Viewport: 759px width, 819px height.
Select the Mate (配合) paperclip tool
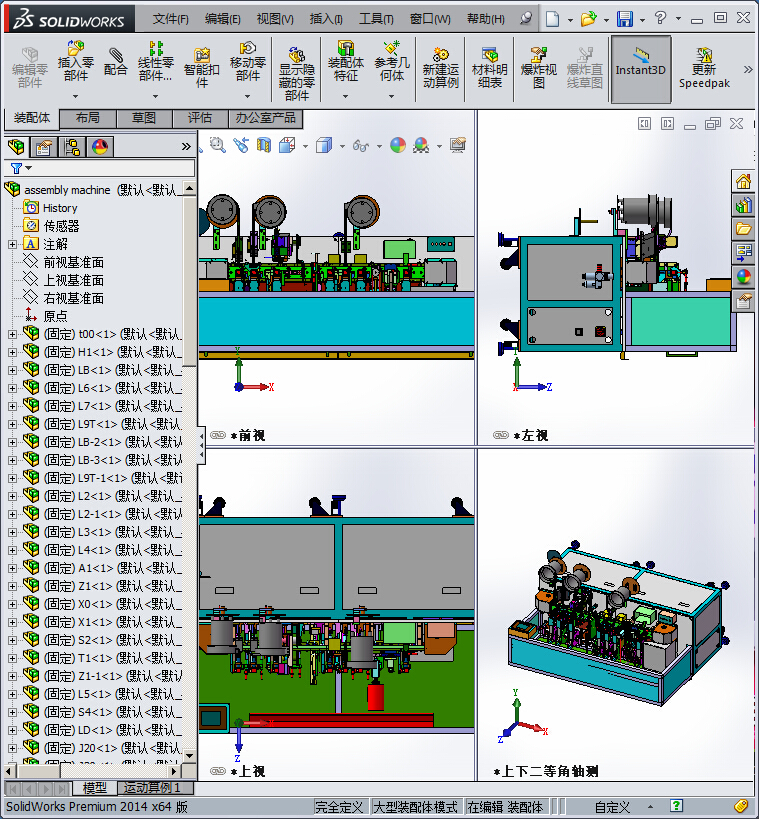(115, 61)
